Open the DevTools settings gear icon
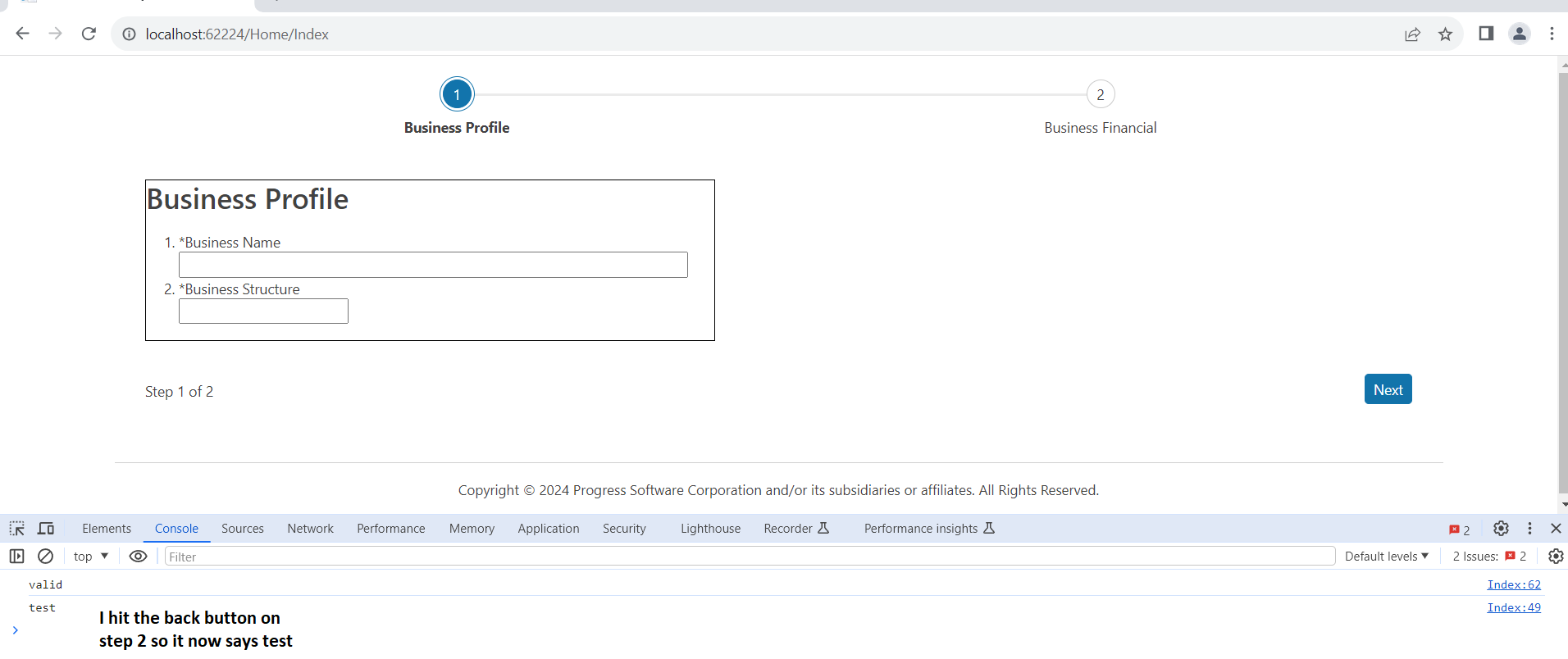Viewport: 1568px width, 659px height. click(x=1501, y=529)
